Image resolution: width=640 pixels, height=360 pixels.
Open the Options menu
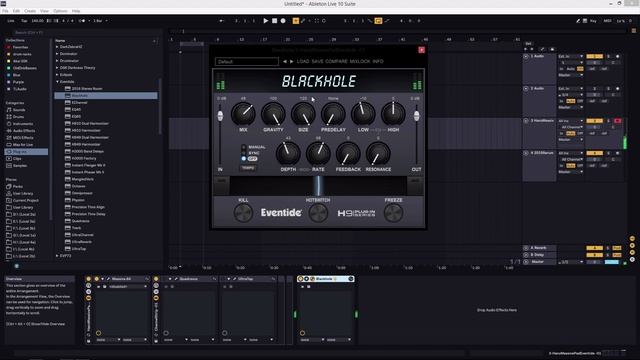point(60,11)
